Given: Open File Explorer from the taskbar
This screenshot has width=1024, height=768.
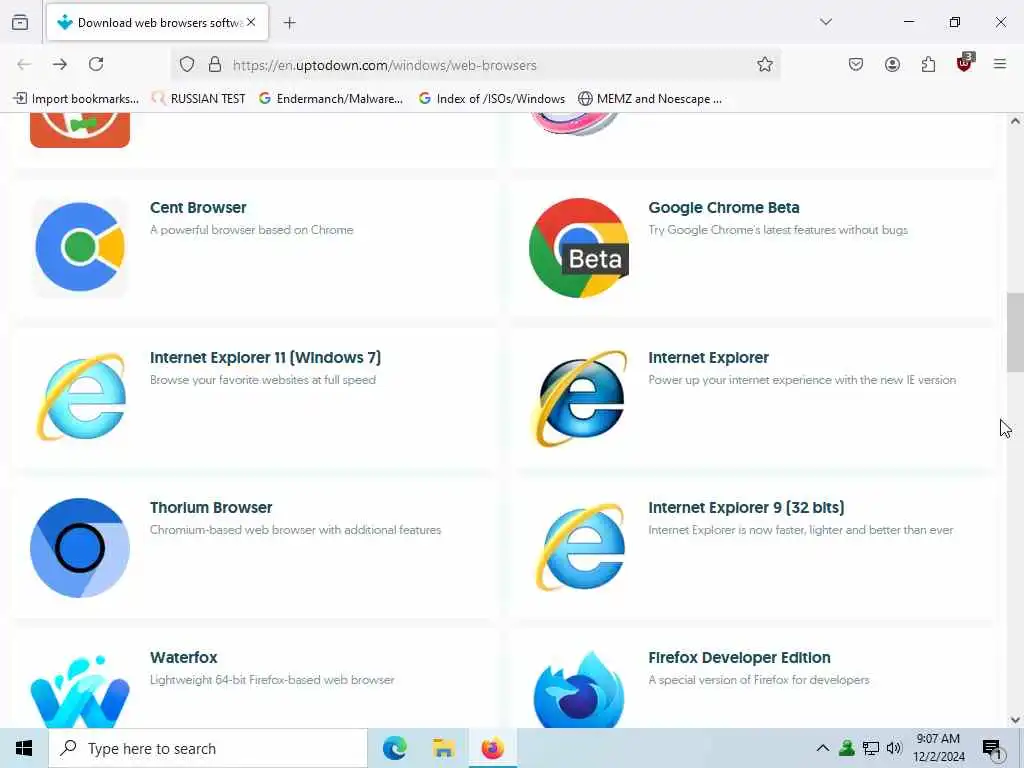Looking at the screenshot, I should [x=443, y=748].
